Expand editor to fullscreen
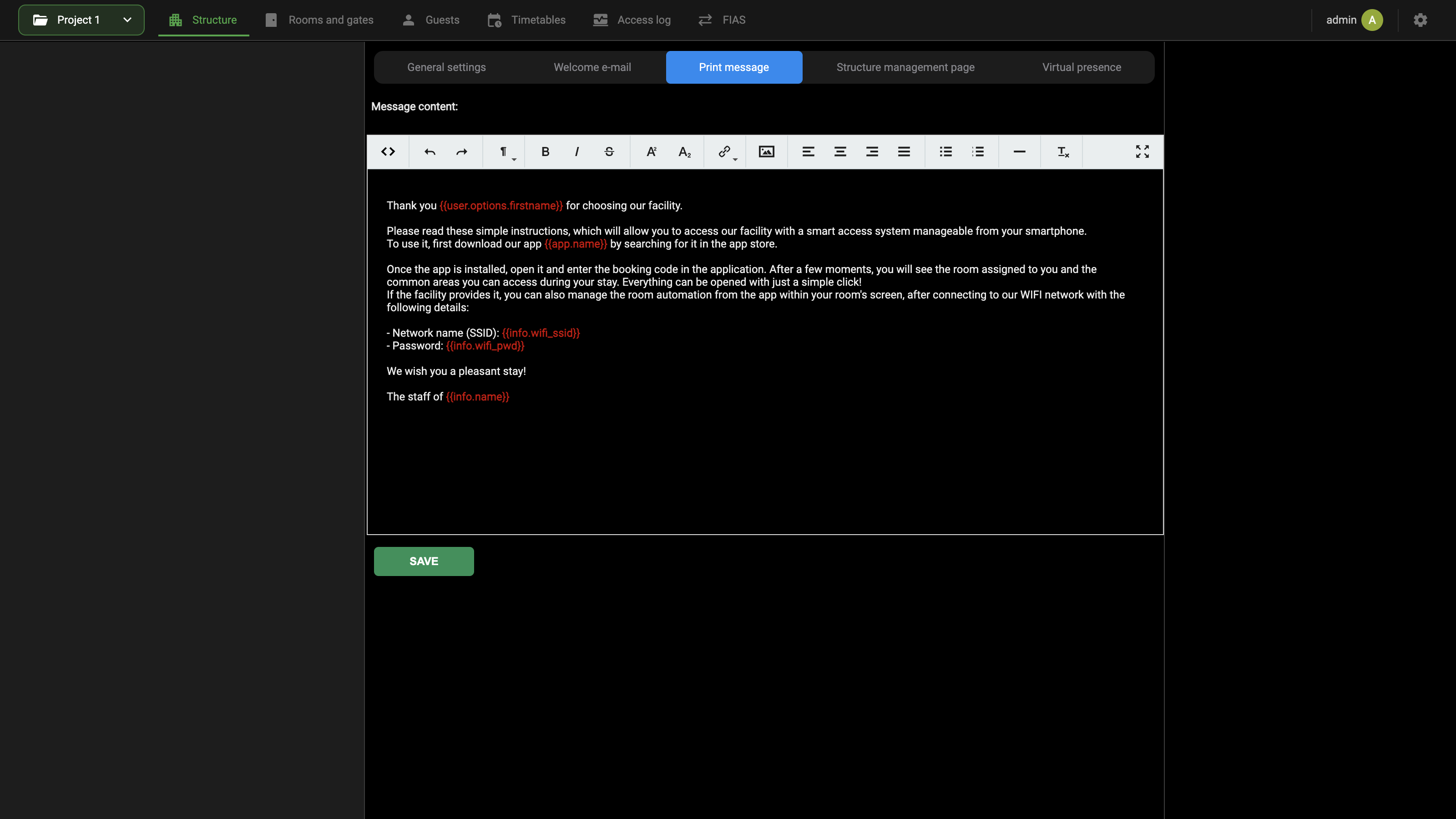Viewport: 1456px width, 819px height. tap(1143, 152)
